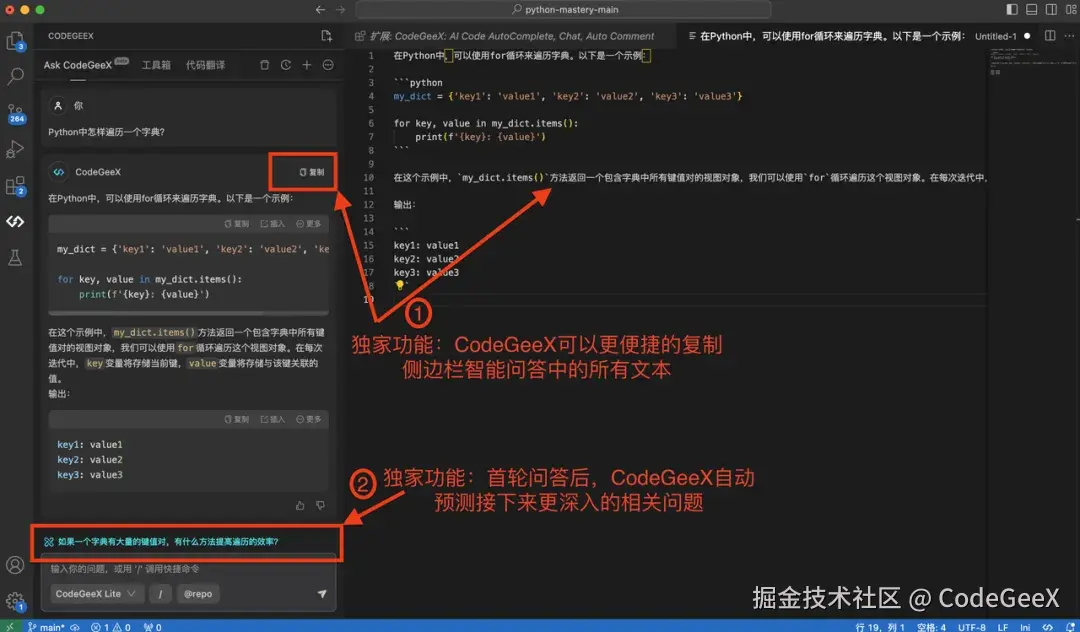The height and width of the screenshot is (632, 1080).
Task: Open the CodeGeeX icon in the activity bar
Action: click(x=15, y=222)
